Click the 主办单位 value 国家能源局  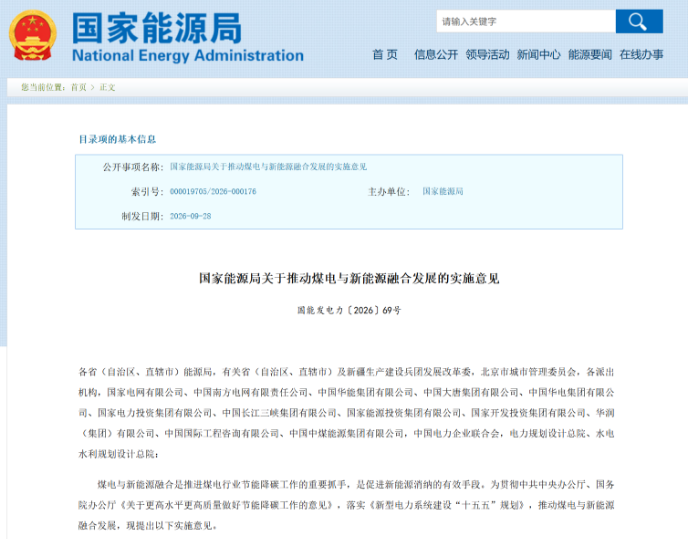[x=443, y=191]
